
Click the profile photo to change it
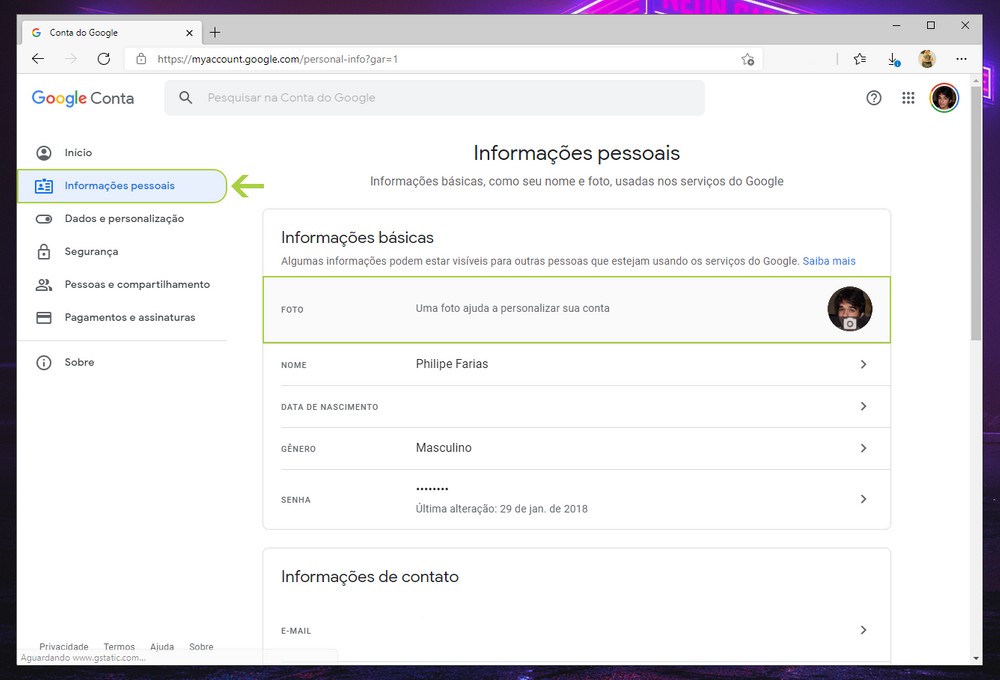pyautogui.click(x=849, y=309)
